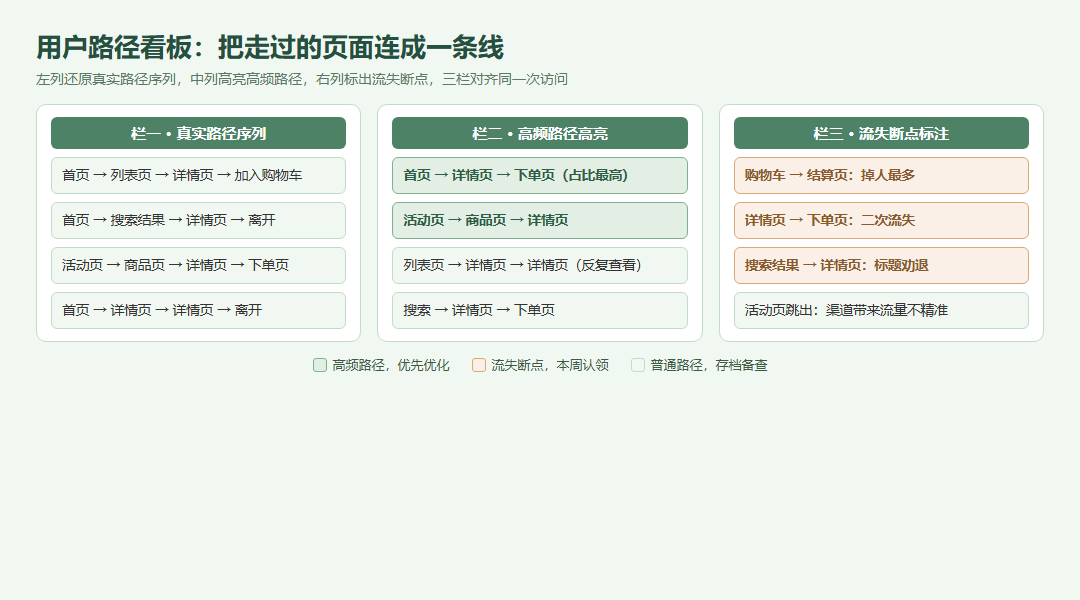Click the legend label 高频路径，优先优化
This screenshot has height=600, width=1080.
[391, 365]
